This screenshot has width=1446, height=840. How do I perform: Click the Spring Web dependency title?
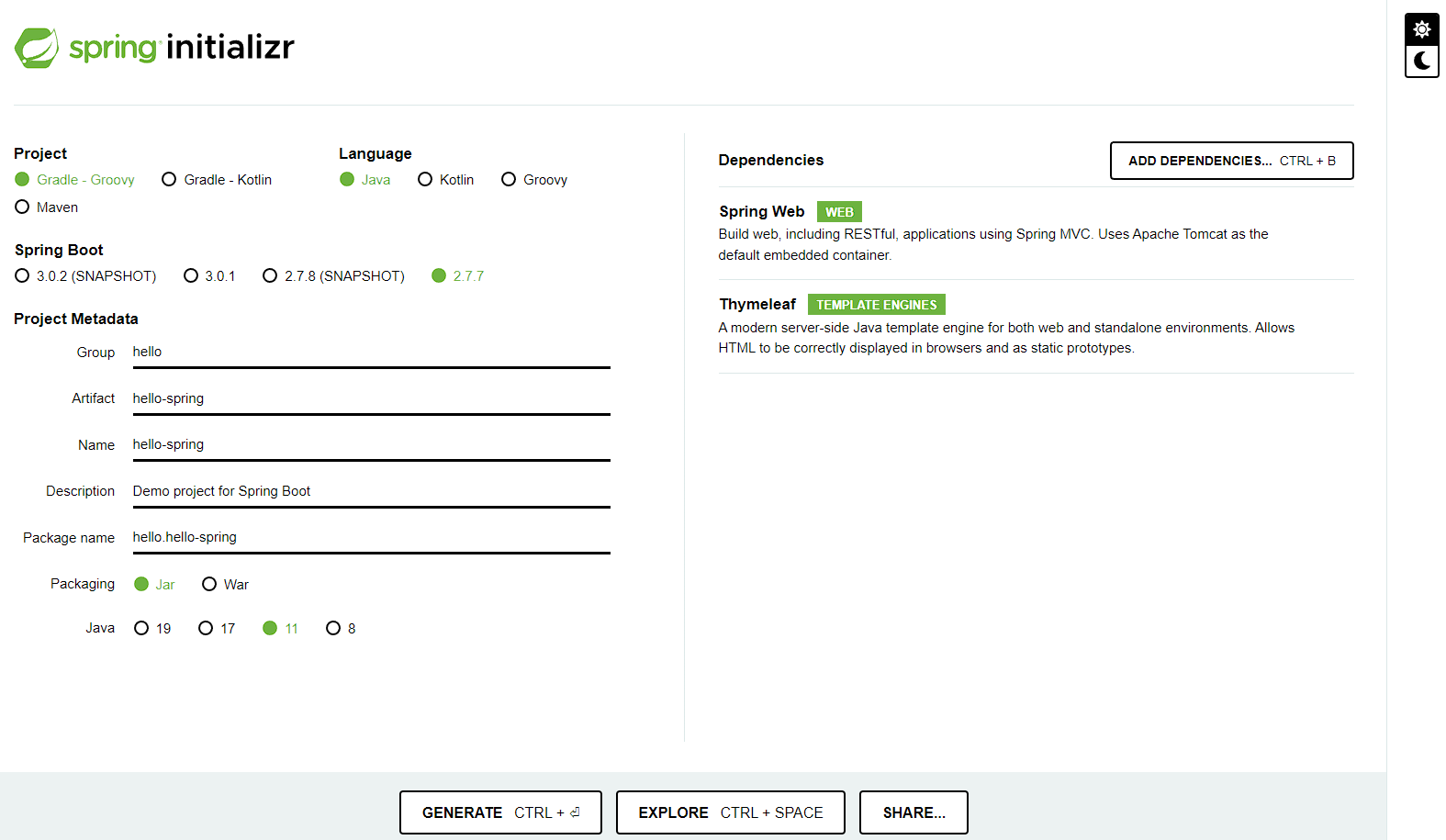tap(761, 212)
